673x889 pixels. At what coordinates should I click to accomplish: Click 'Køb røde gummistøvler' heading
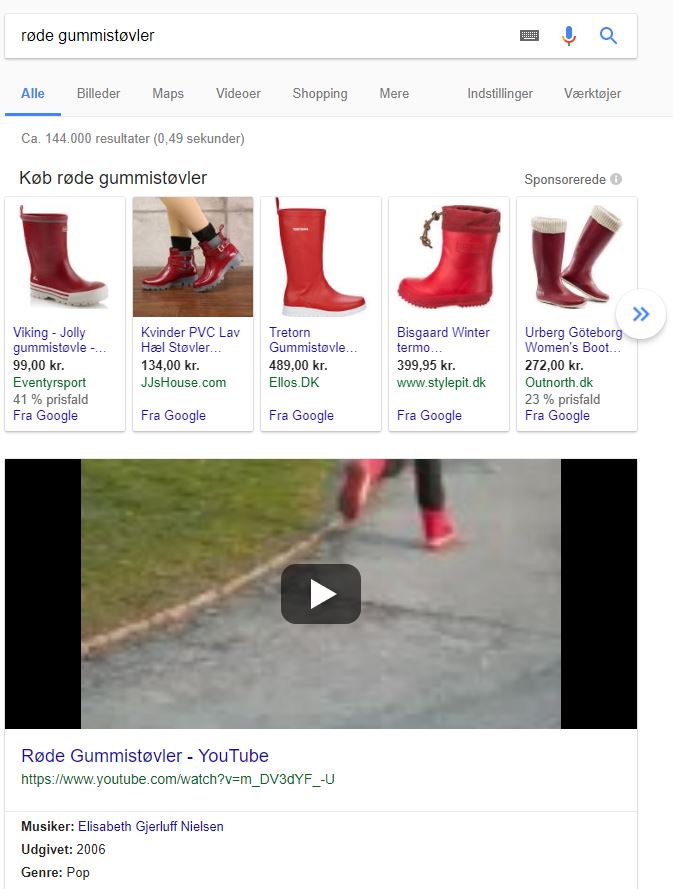[113, 178]
